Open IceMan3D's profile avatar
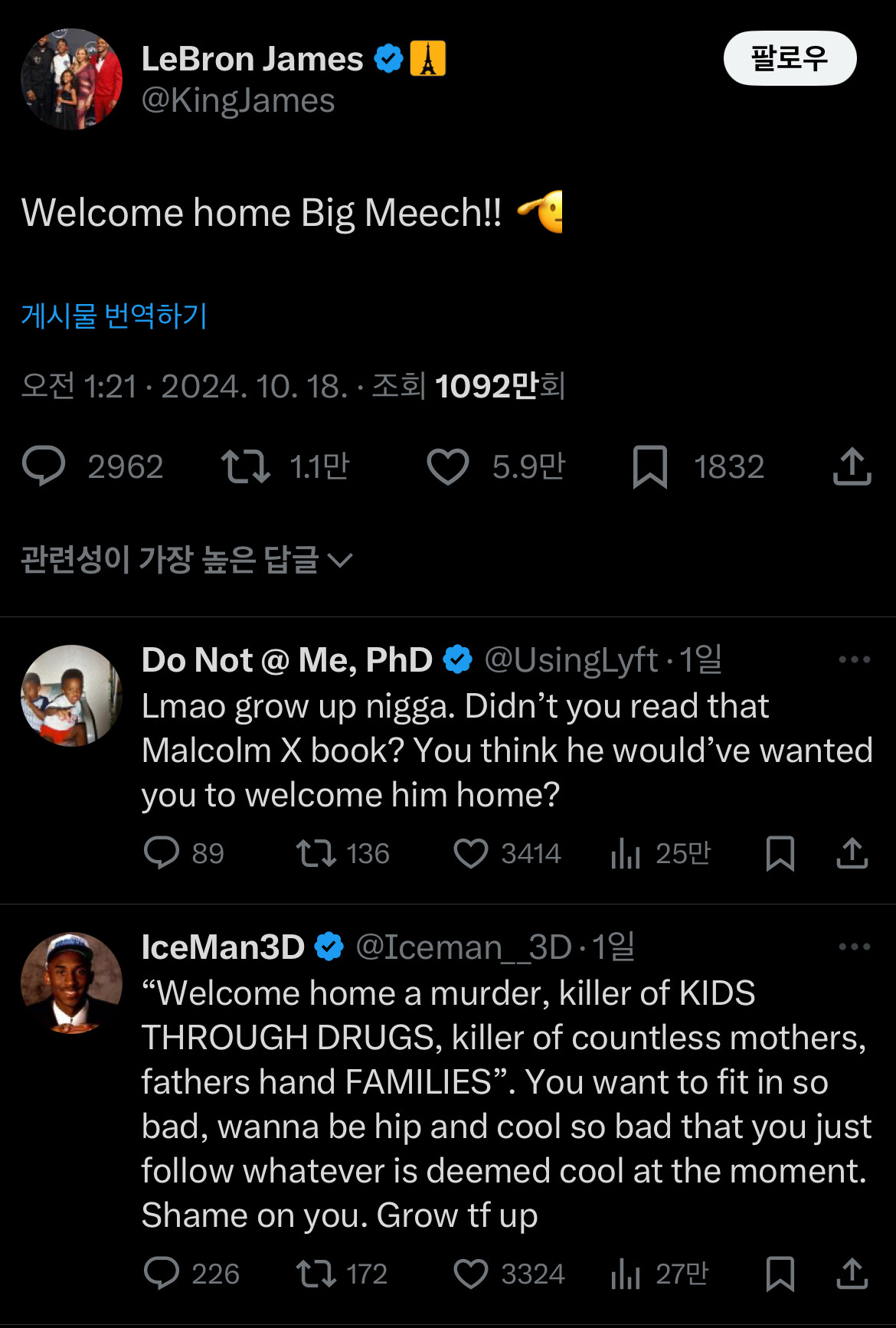The height and width of the screenshot is (1328, 896). [x=71, y=983]
